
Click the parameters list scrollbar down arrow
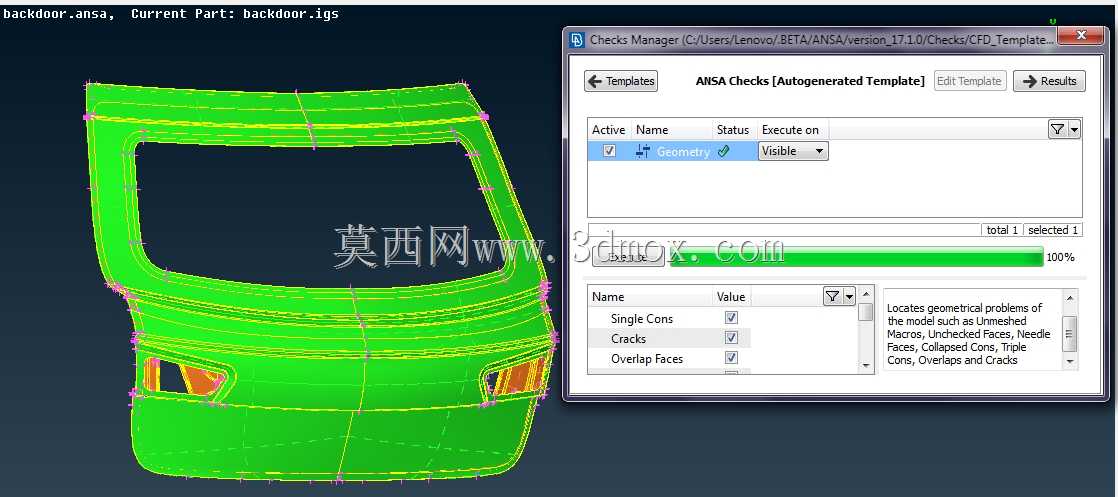tap(866, 366)
